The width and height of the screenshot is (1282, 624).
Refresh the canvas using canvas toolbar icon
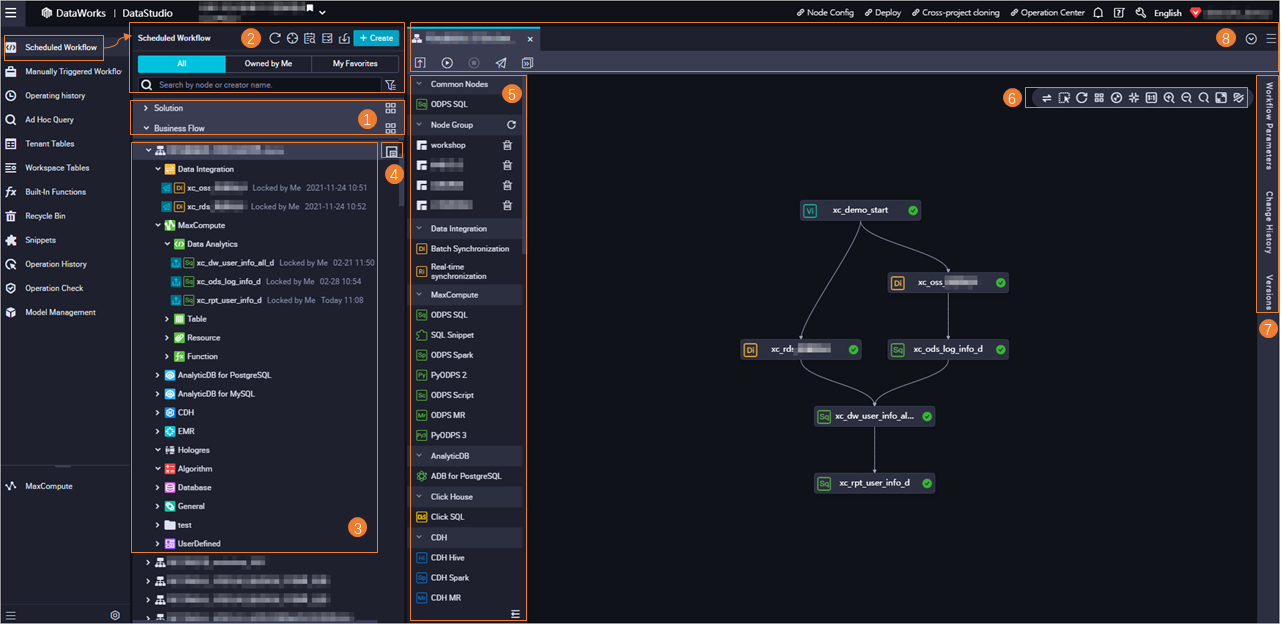[1081, 98]
